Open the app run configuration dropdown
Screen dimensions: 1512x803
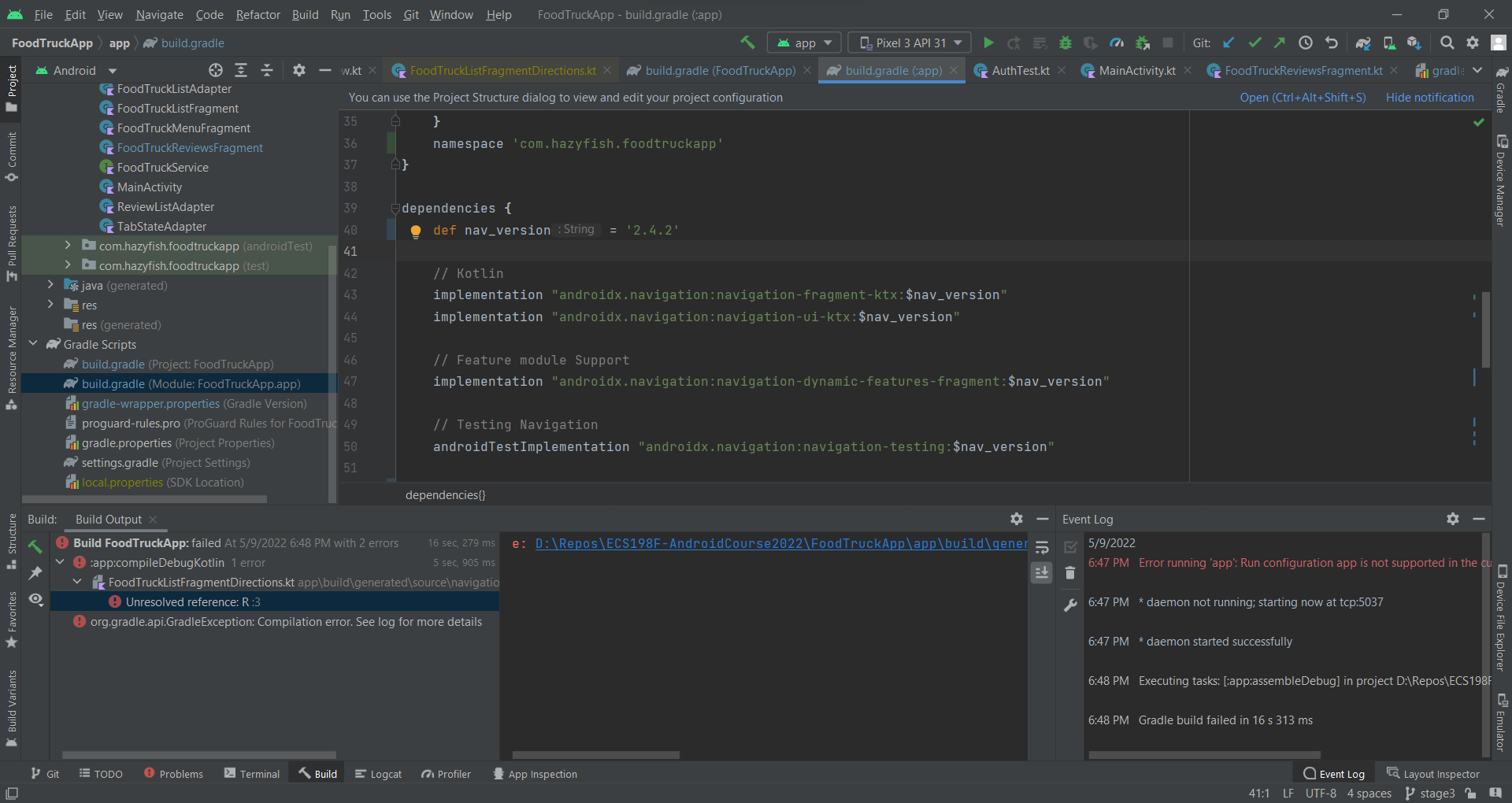point(804,43)
